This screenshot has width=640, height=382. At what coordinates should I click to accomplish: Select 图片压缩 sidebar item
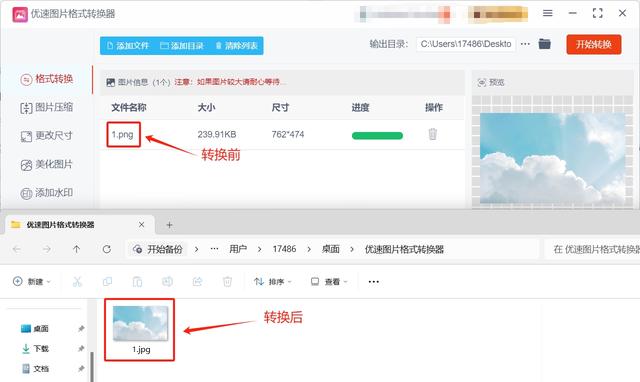click(x=47, y=107)
